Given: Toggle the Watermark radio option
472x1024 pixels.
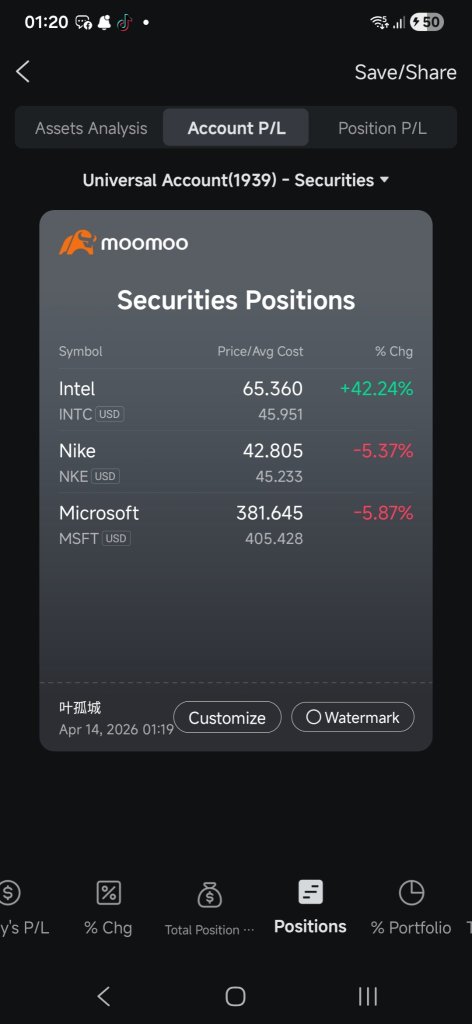Looking at the screenshot, I should (x=353, y=718).
